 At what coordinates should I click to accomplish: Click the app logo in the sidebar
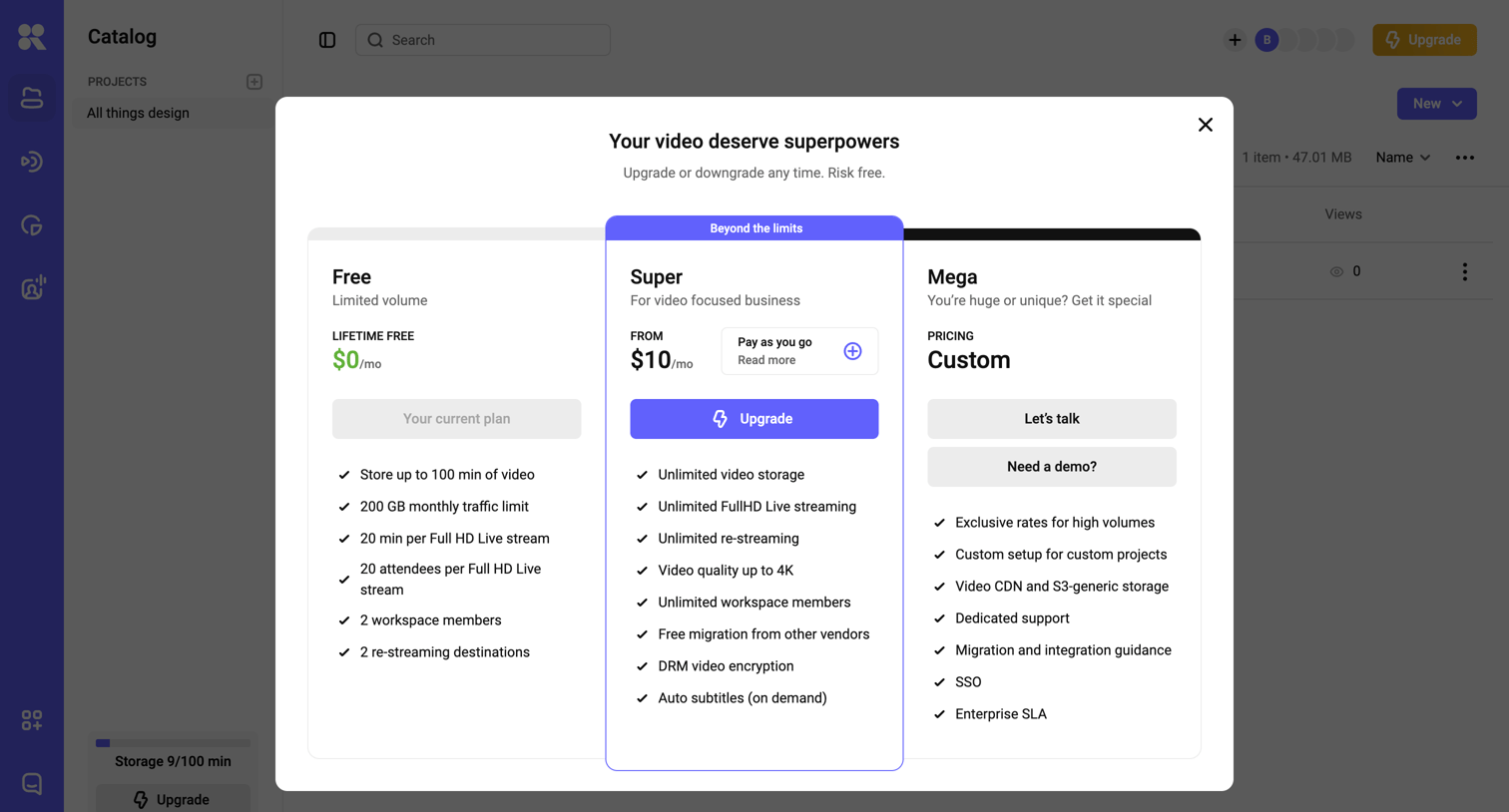pyautogui.click(x=32, y=37)
